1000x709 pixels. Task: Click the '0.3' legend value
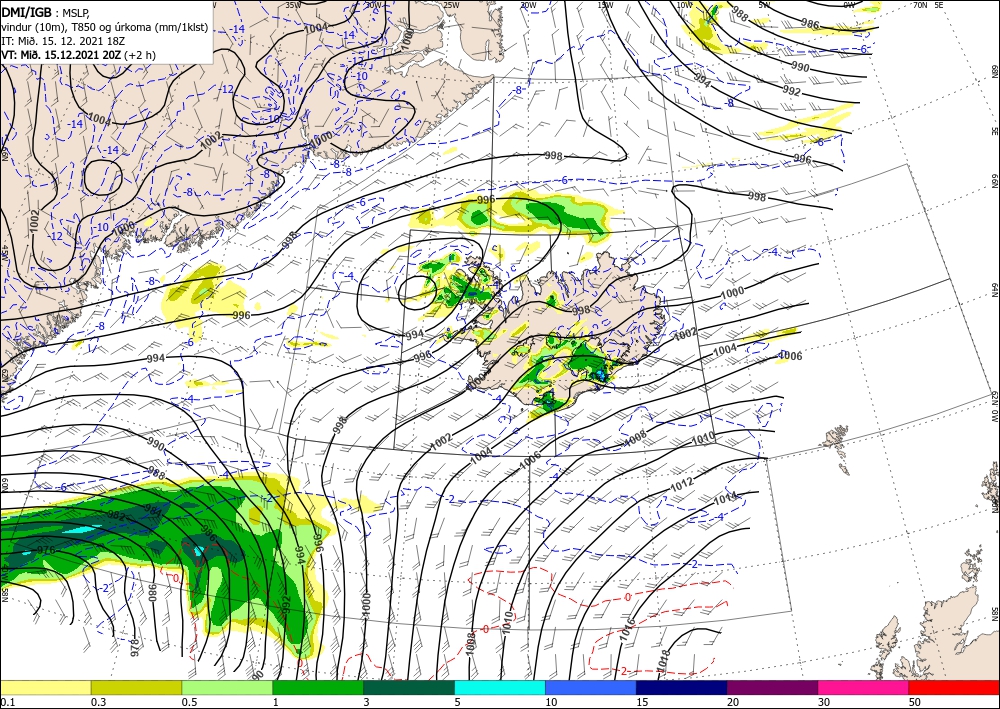(x=98, y=702)
